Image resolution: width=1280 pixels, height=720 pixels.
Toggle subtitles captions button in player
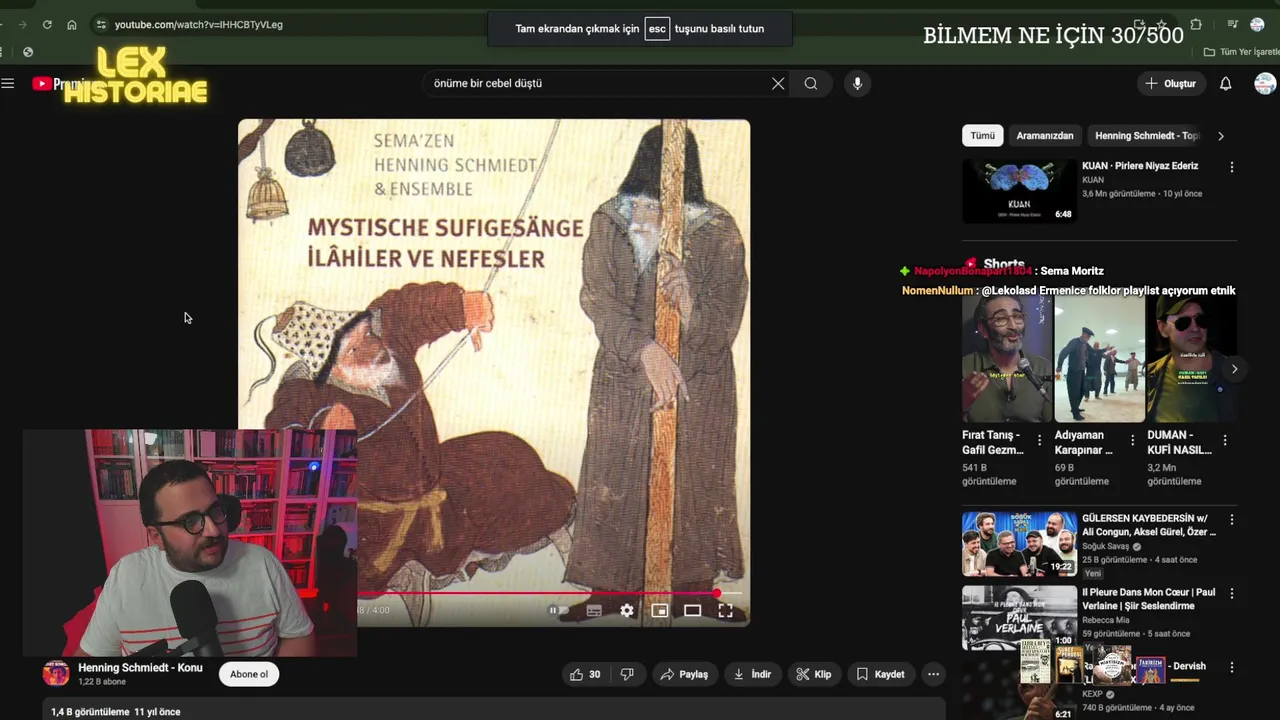[x=594, y=610]
